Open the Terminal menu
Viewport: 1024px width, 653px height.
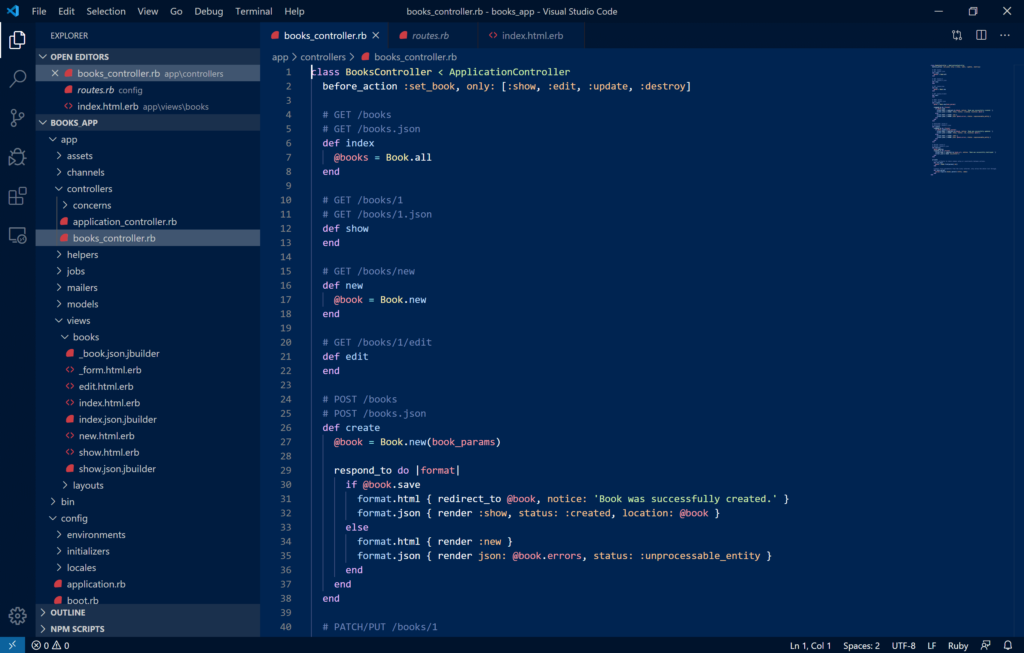click(251, 11)
